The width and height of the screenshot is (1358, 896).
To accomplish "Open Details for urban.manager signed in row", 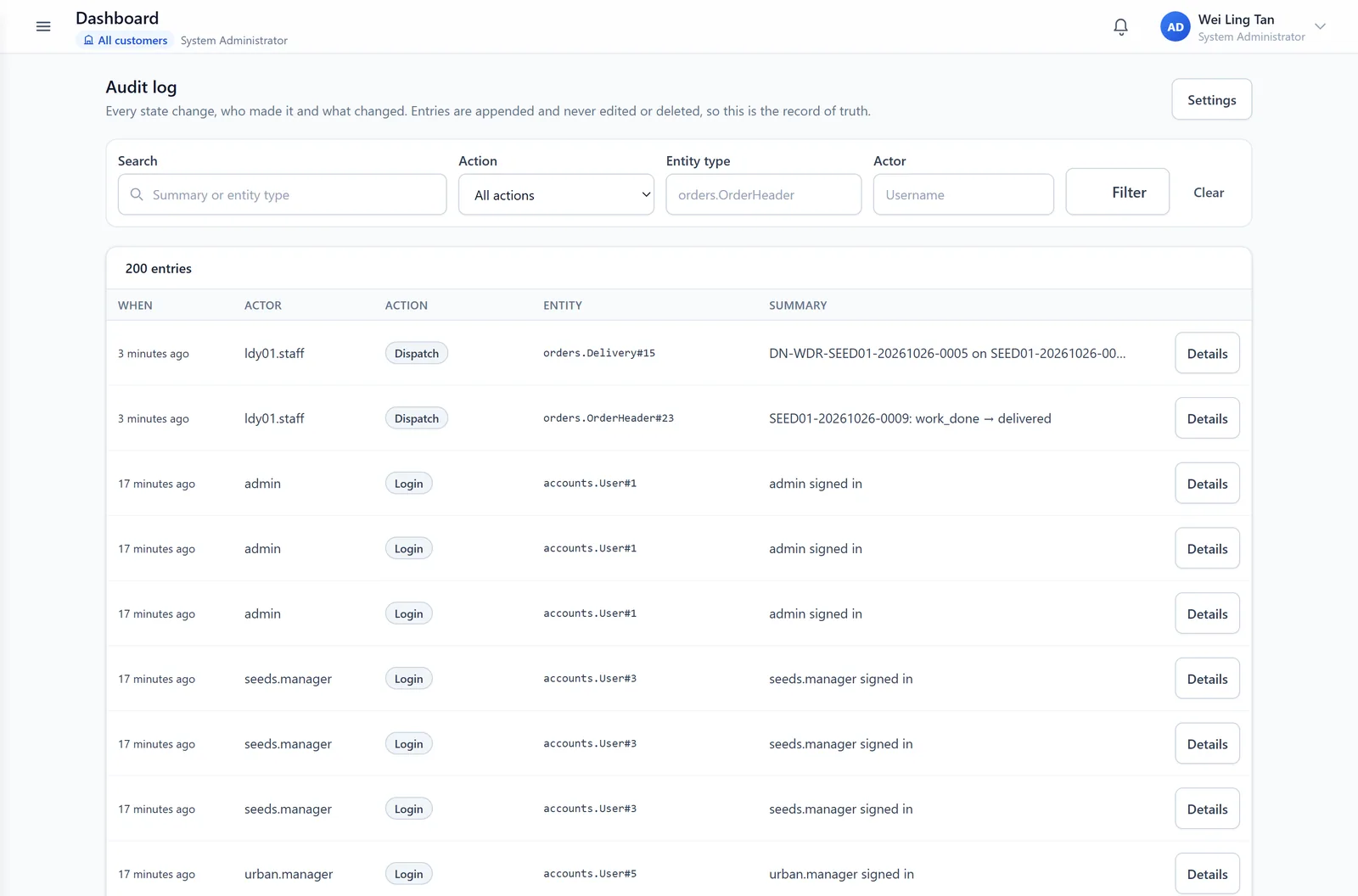I will tap(1207, 874).
